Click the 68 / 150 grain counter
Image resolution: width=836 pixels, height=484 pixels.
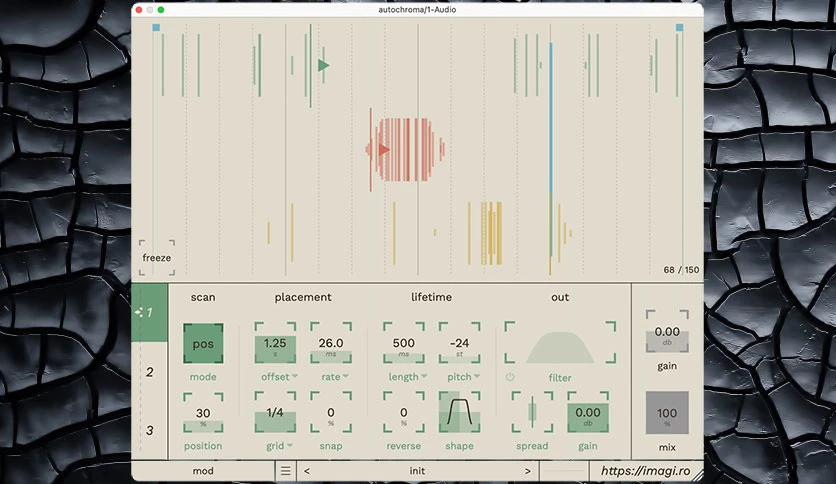[x=681, y=270]
